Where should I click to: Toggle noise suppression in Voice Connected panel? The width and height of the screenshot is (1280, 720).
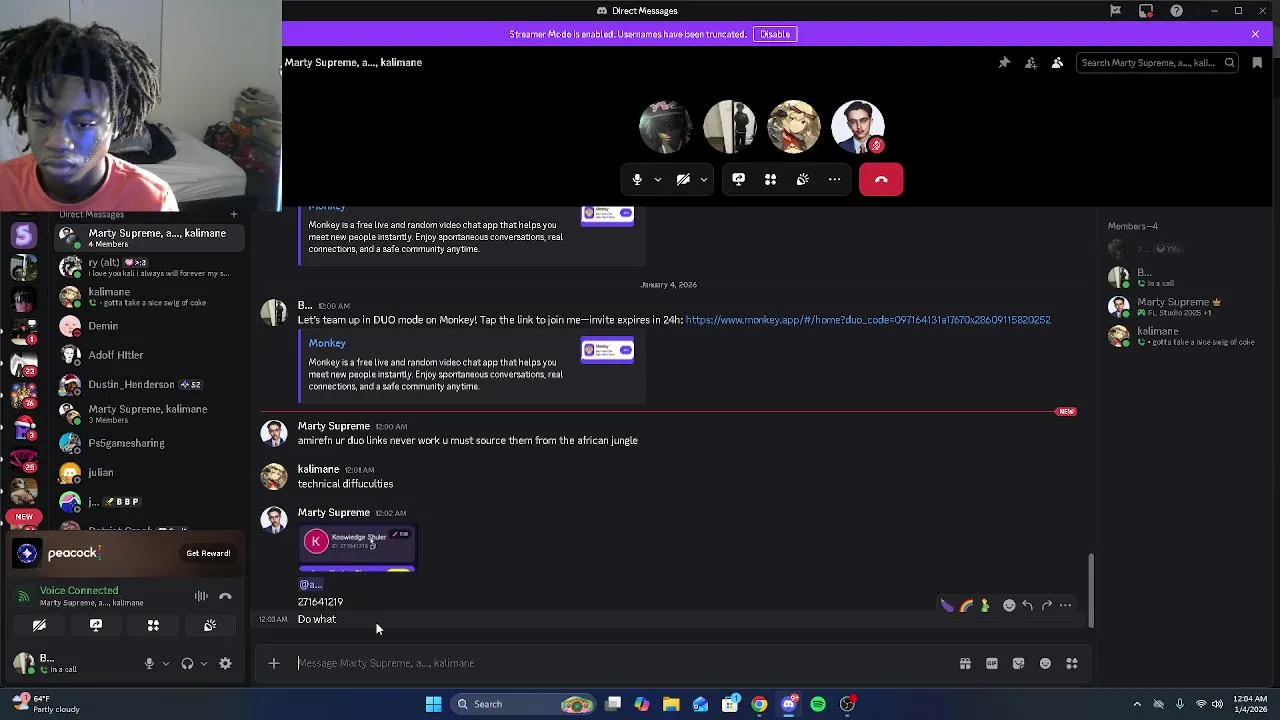(201, 596)
